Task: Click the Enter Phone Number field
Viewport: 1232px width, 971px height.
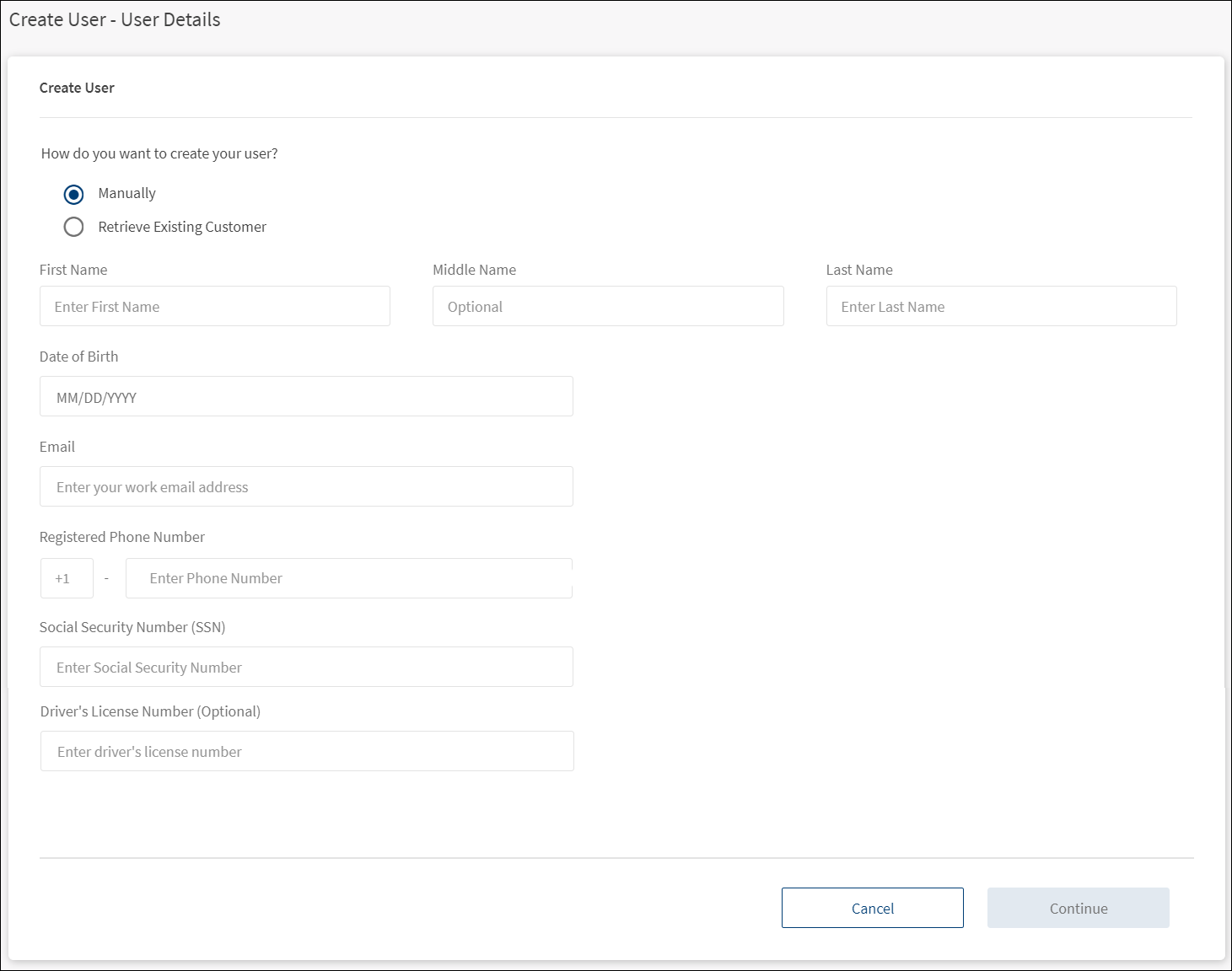Action: pyautogui.click(x=348, y=578)
